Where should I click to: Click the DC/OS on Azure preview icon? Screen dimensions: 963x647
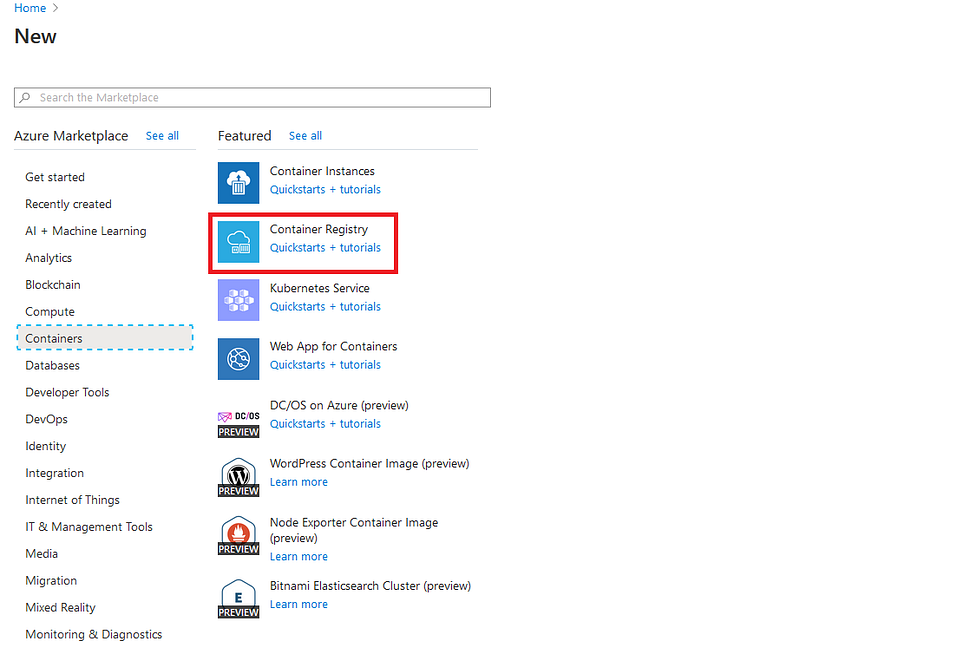238,424
